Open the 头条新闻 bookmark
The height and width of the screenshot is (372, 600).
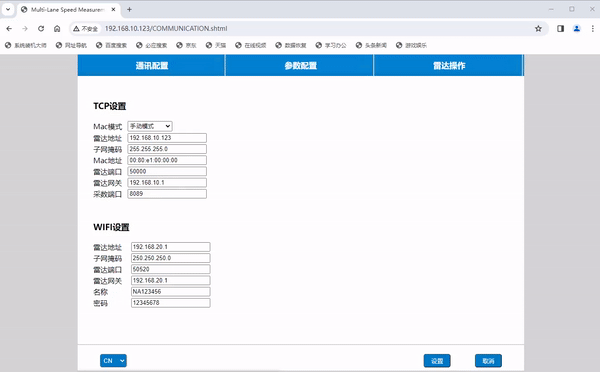(371, 45)
